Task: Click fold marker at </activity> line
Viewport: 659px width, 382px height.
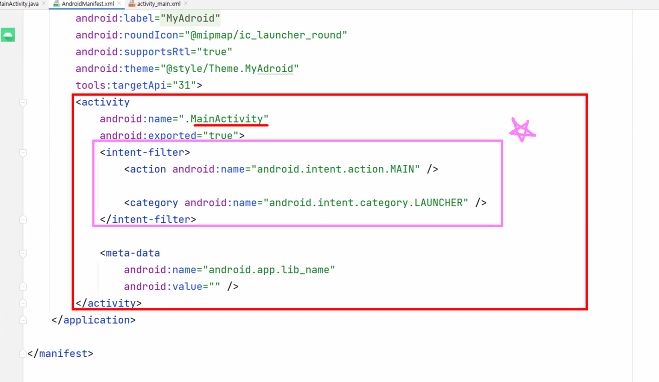Action: (x=23, y=303)
